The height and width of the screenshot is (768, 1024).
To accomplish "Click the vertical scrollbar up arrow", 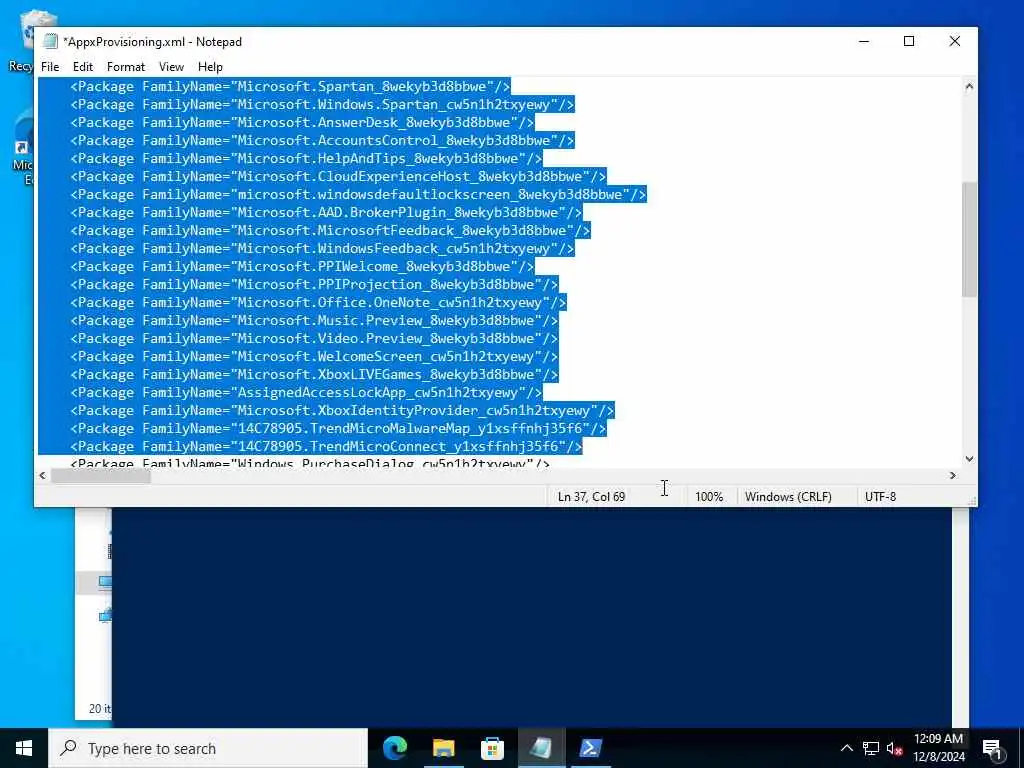I will 969,86.
